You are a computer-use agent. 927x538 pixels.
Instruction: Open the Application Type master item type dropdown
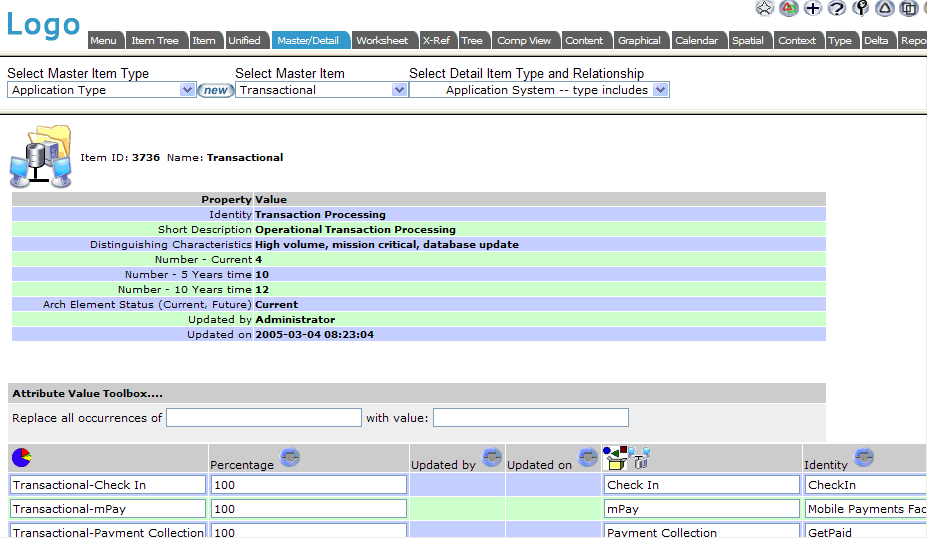tap(187, 90)
